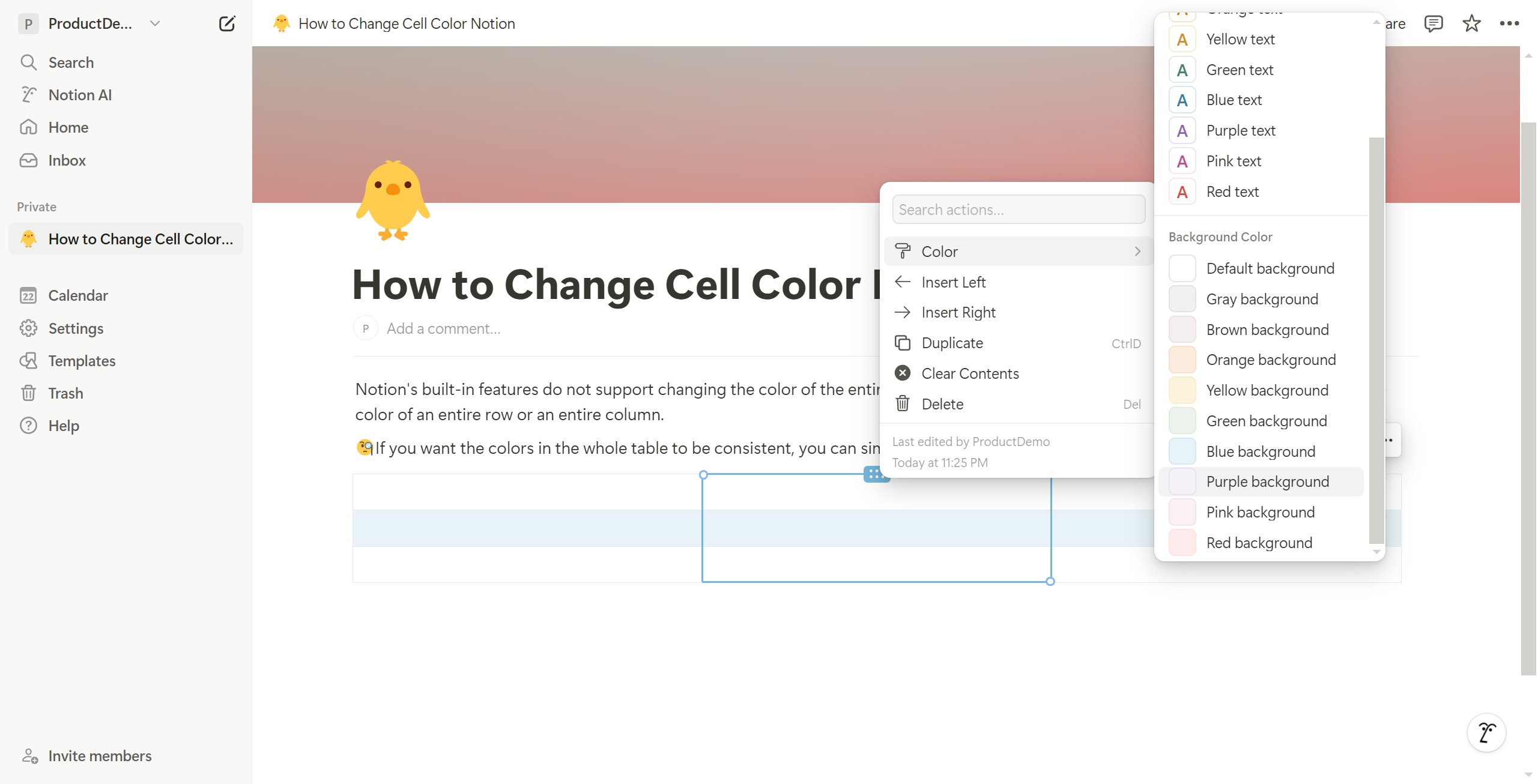Click the color menu scroll-down arrow
Image resolution: width=1538 pixels, height=784 pixels.
click(x=1376, y=552)
